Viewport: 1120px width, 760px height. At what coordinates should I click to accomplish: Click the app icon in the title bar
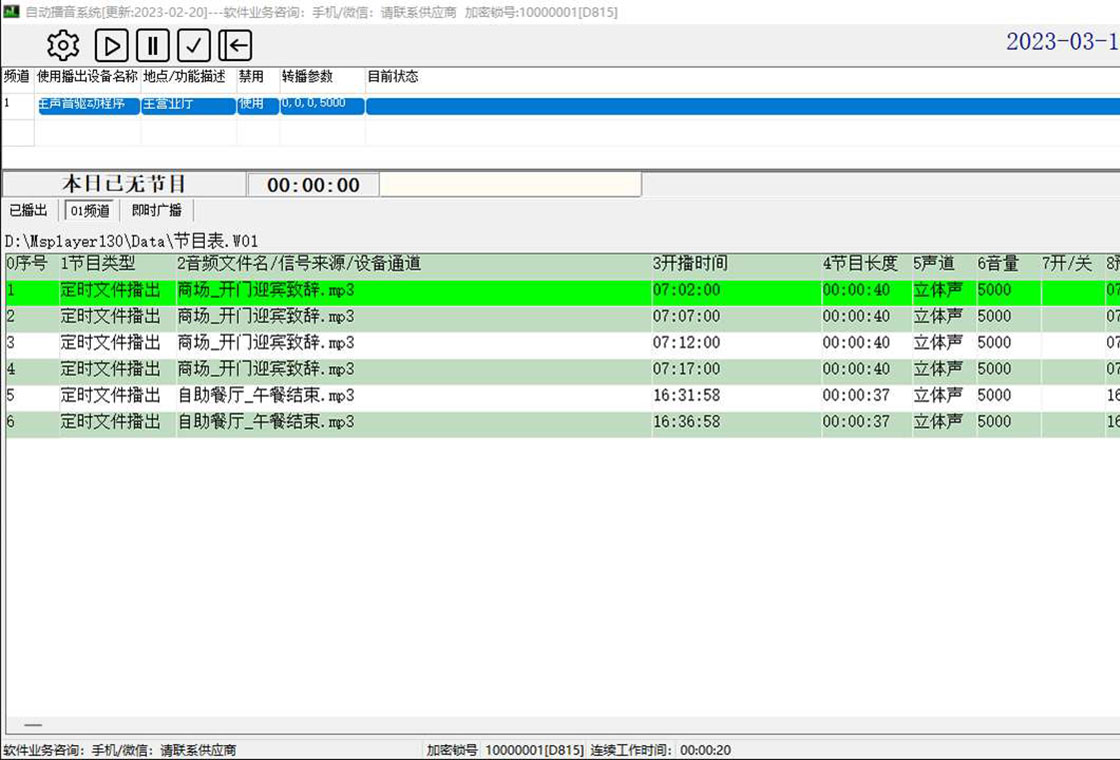pos(11,11)
